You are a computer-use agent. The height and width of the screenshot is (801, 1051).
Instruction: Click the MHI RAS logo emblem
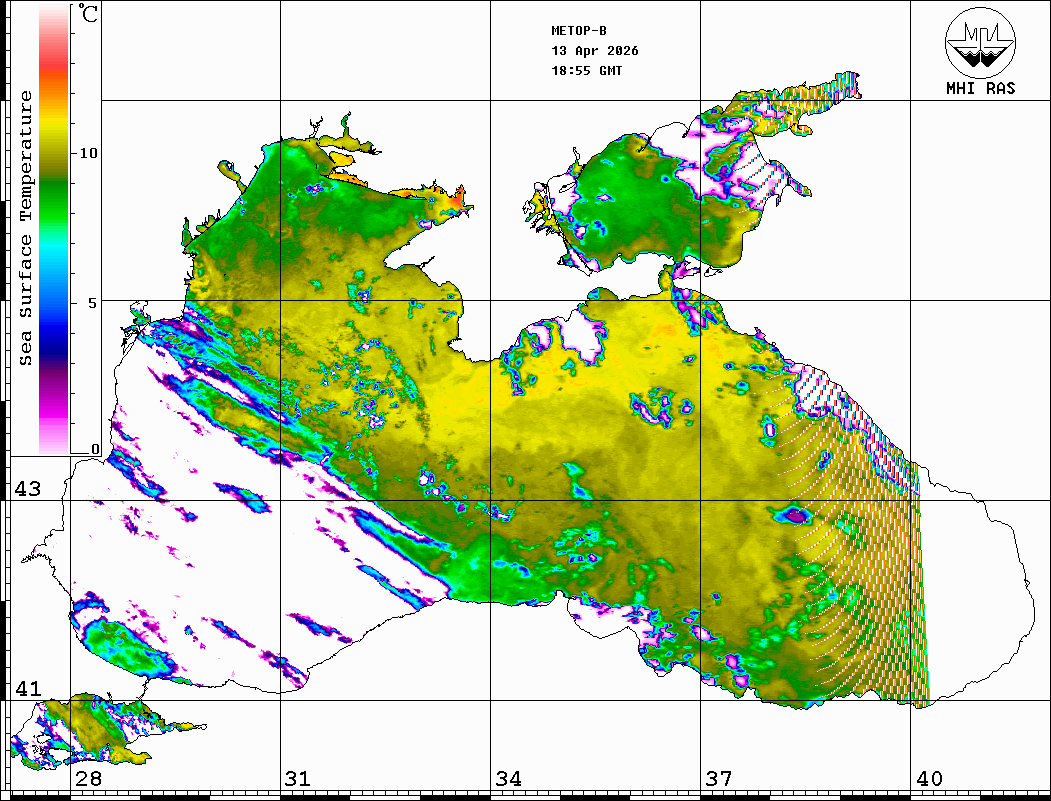tap(980, 42)
